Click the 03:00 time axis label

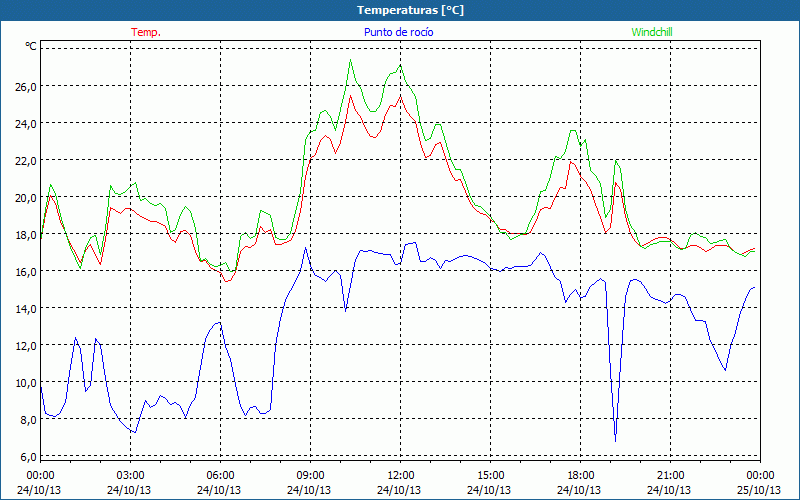pos(131,476)
